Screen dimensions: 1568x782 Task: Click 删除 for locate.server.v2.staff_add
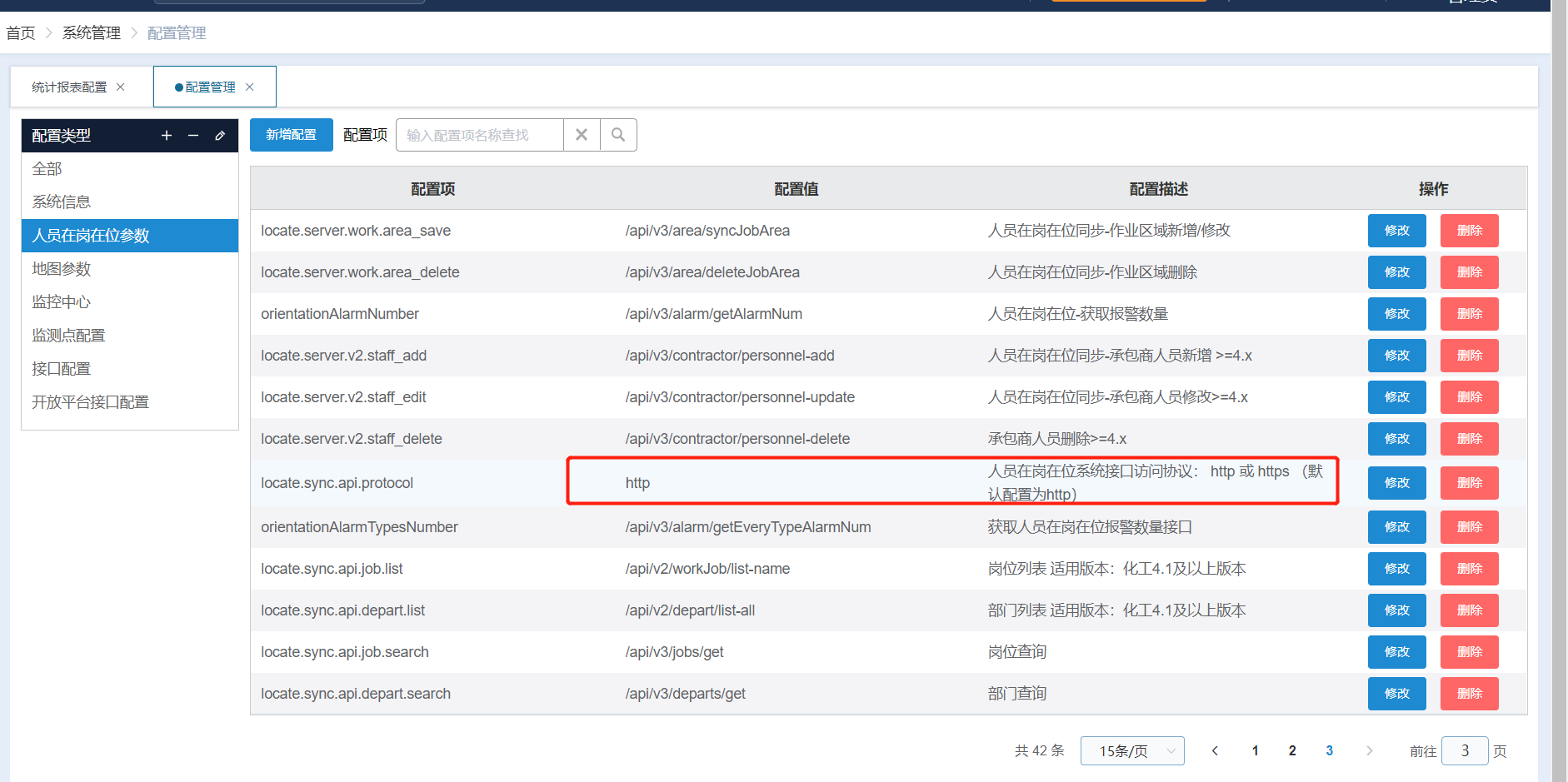(x=1470, y=356)
